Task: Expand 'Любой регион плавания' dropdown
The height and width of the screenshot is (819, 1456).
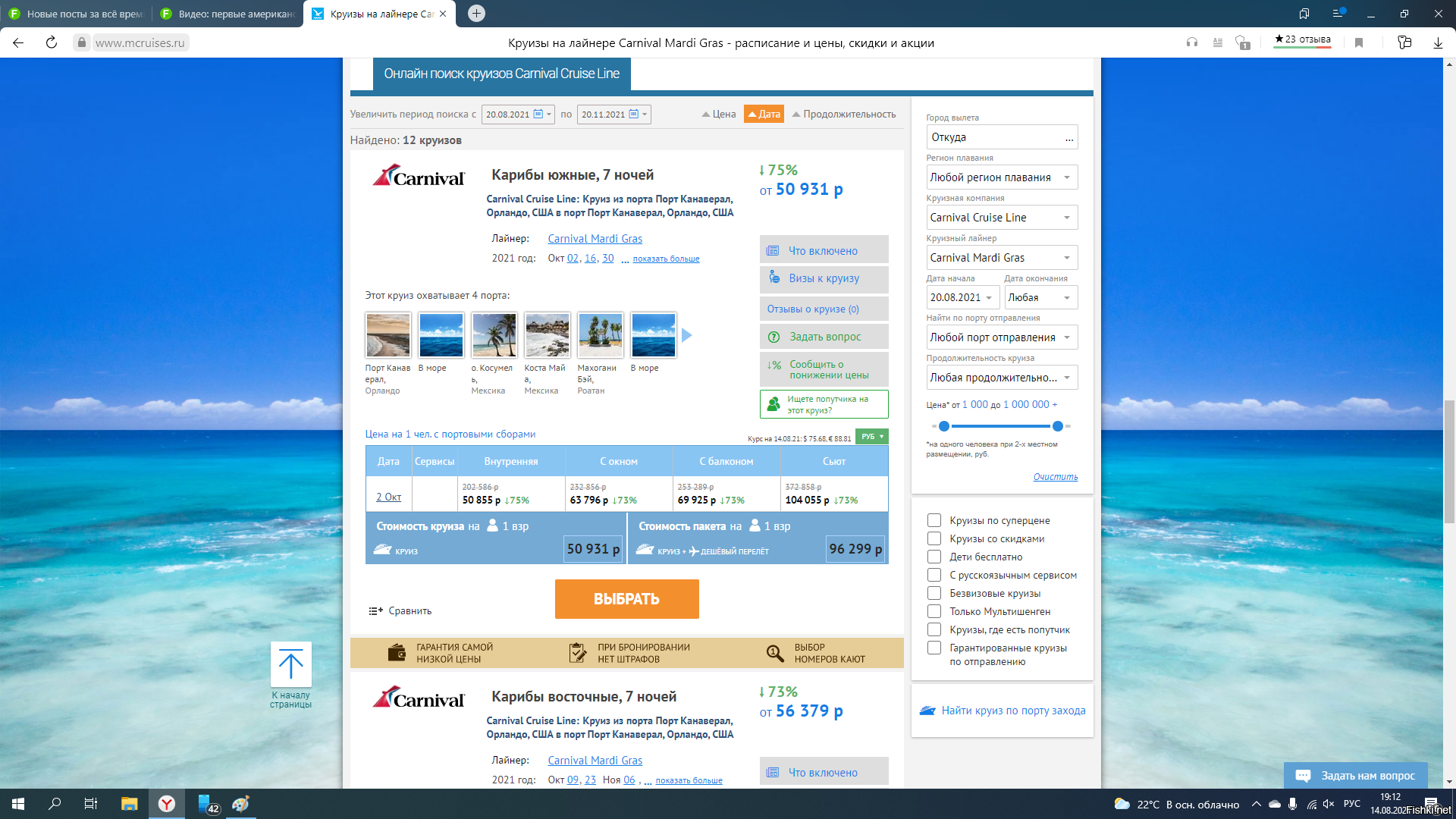Action: (1001, 177)
